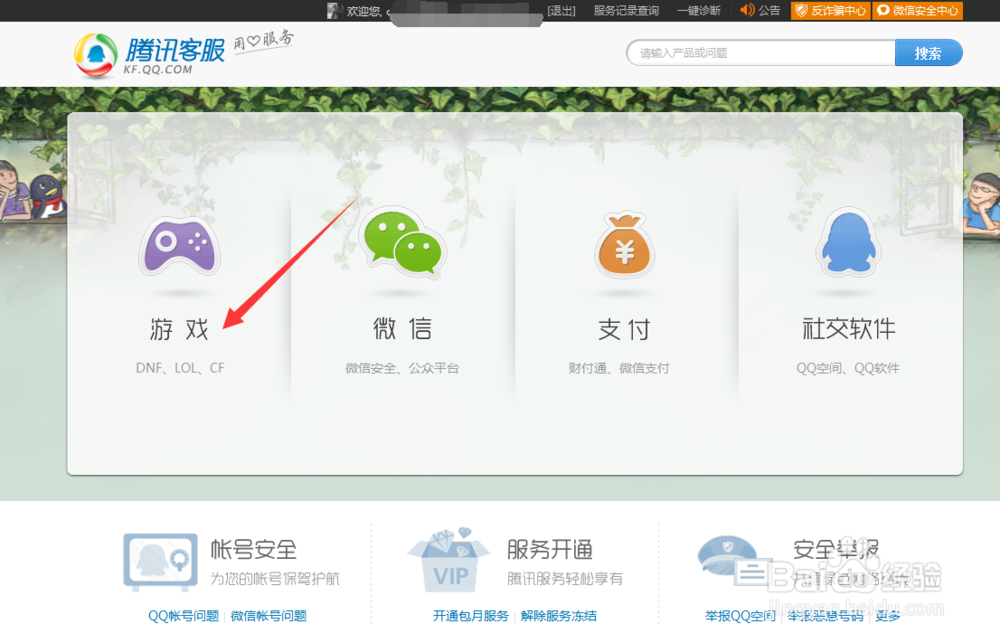Show 更多 report options
This screenshot has width=1000, height=643.
coord(888,616)
